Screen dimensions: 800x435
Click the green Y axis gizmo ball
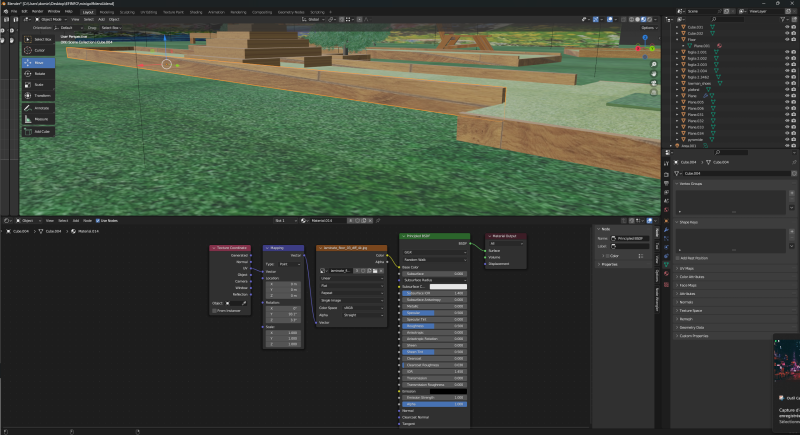click(653, 49)
